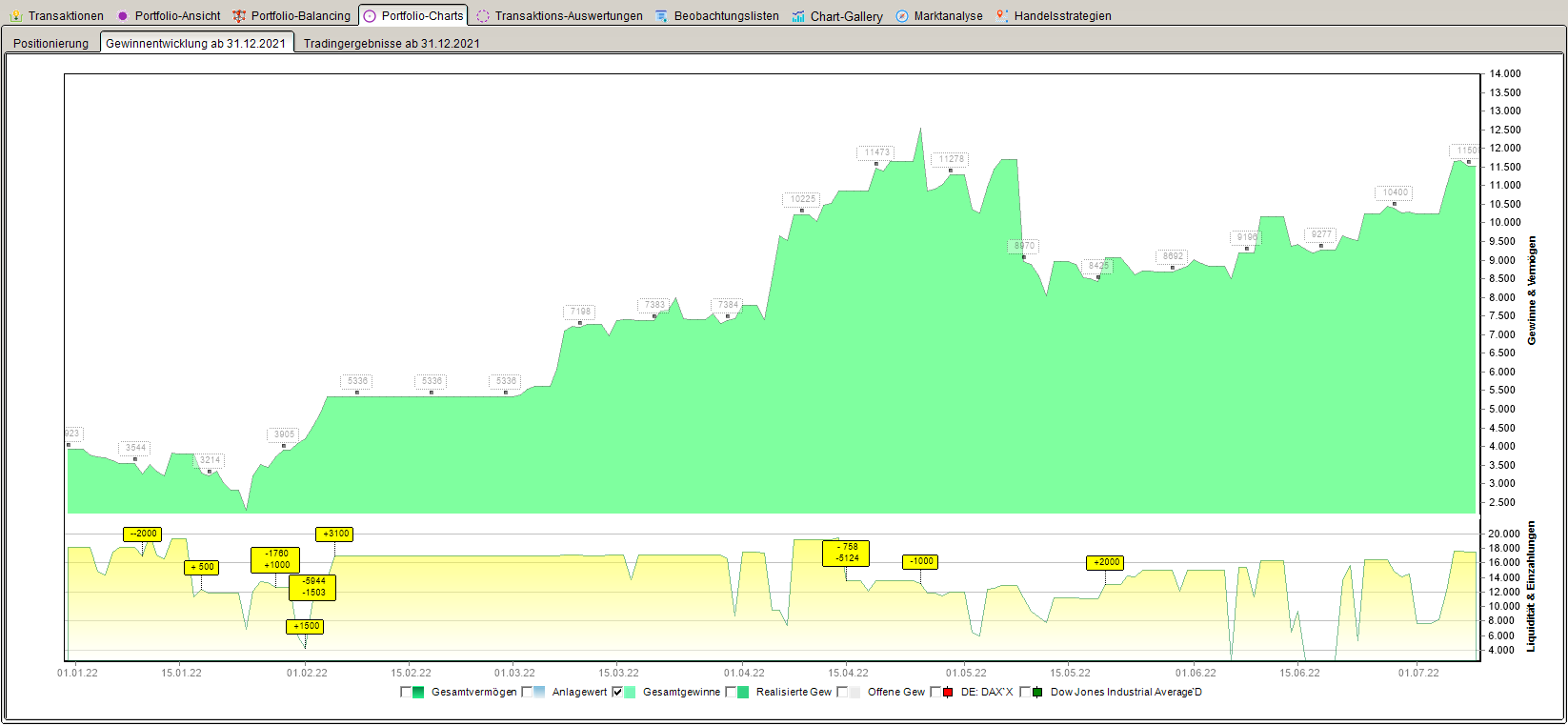
Task: Open Transaktions-Auswertungen tab
Action: coord(560,15)
